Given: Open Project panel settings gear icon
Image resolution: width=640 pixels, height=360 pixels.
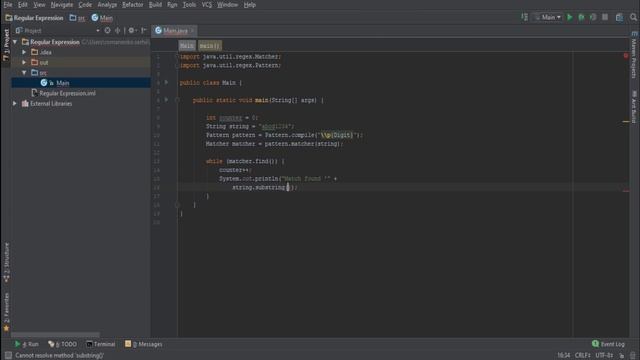Looking at the screenshot, I should [131, 30].
